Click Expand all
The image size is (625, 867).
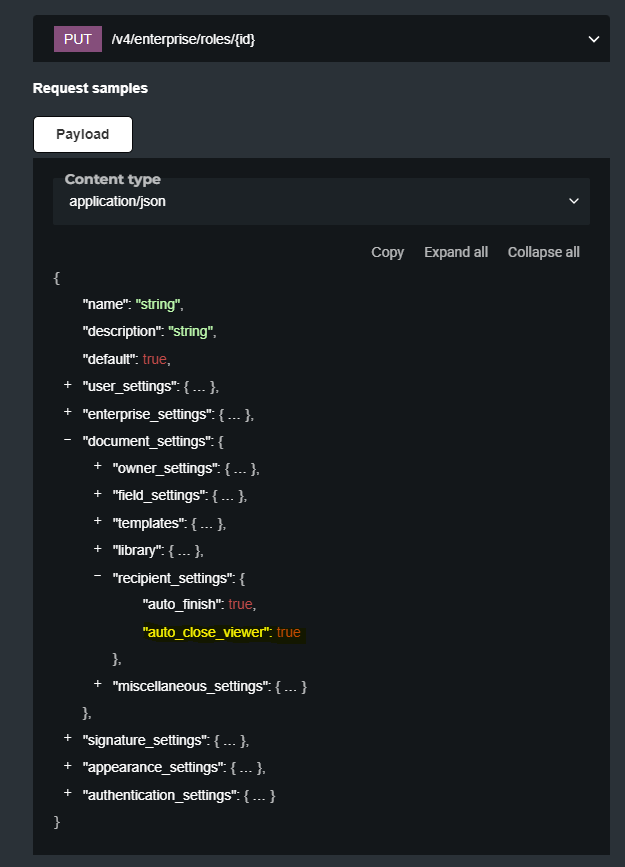pos(456,252)
